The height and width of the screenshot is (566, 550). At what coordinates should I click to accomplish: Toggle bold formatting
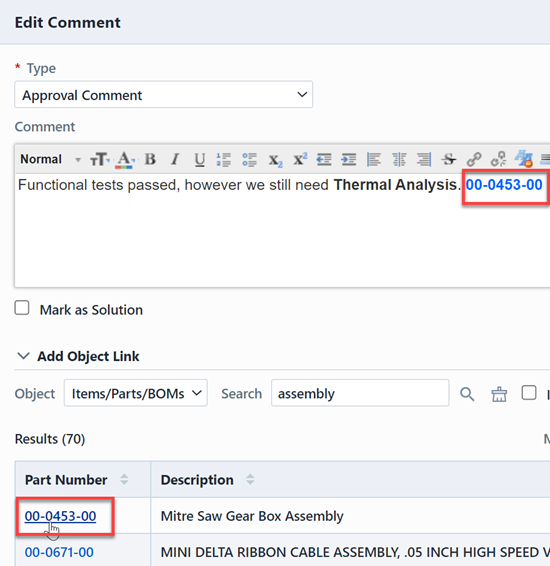pos(150,159)
